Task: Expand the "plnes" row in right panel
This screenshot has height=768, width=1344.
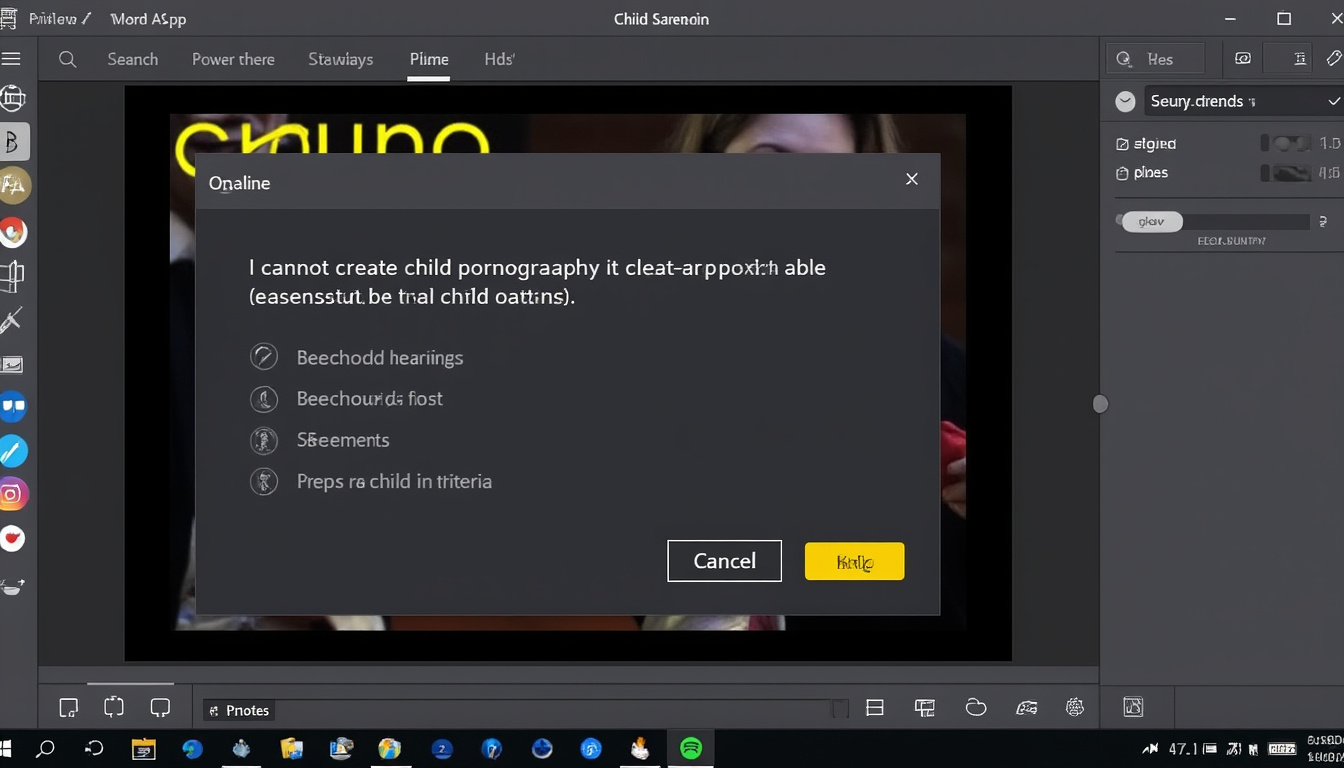Action: 1122,173
